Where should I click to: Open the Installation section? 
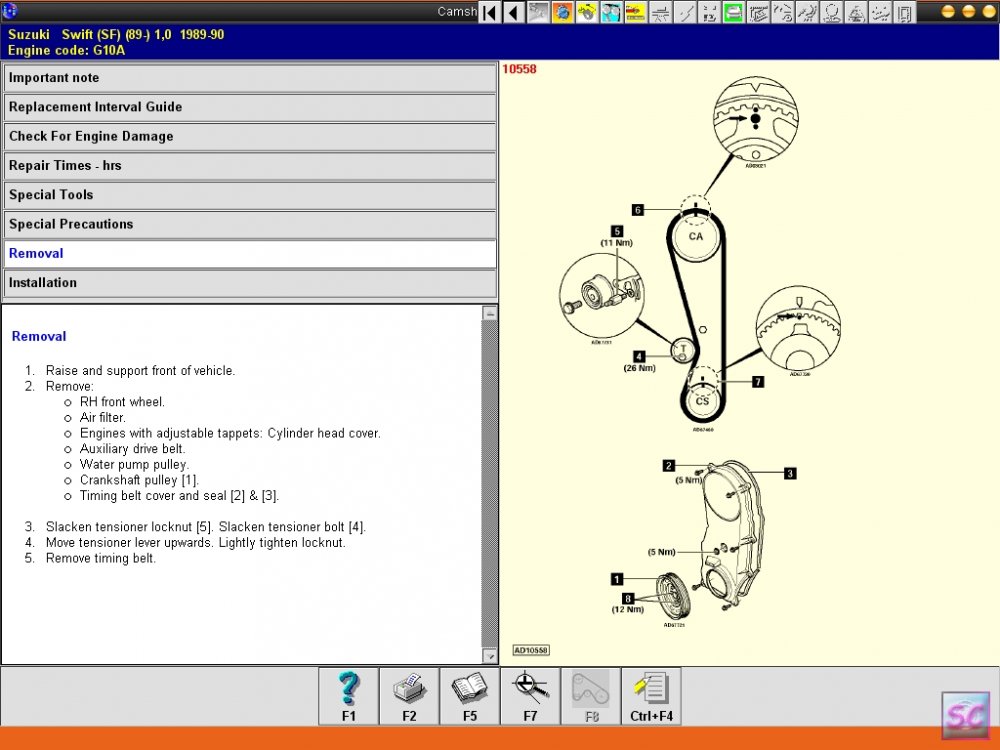click(x=250, y=283)
